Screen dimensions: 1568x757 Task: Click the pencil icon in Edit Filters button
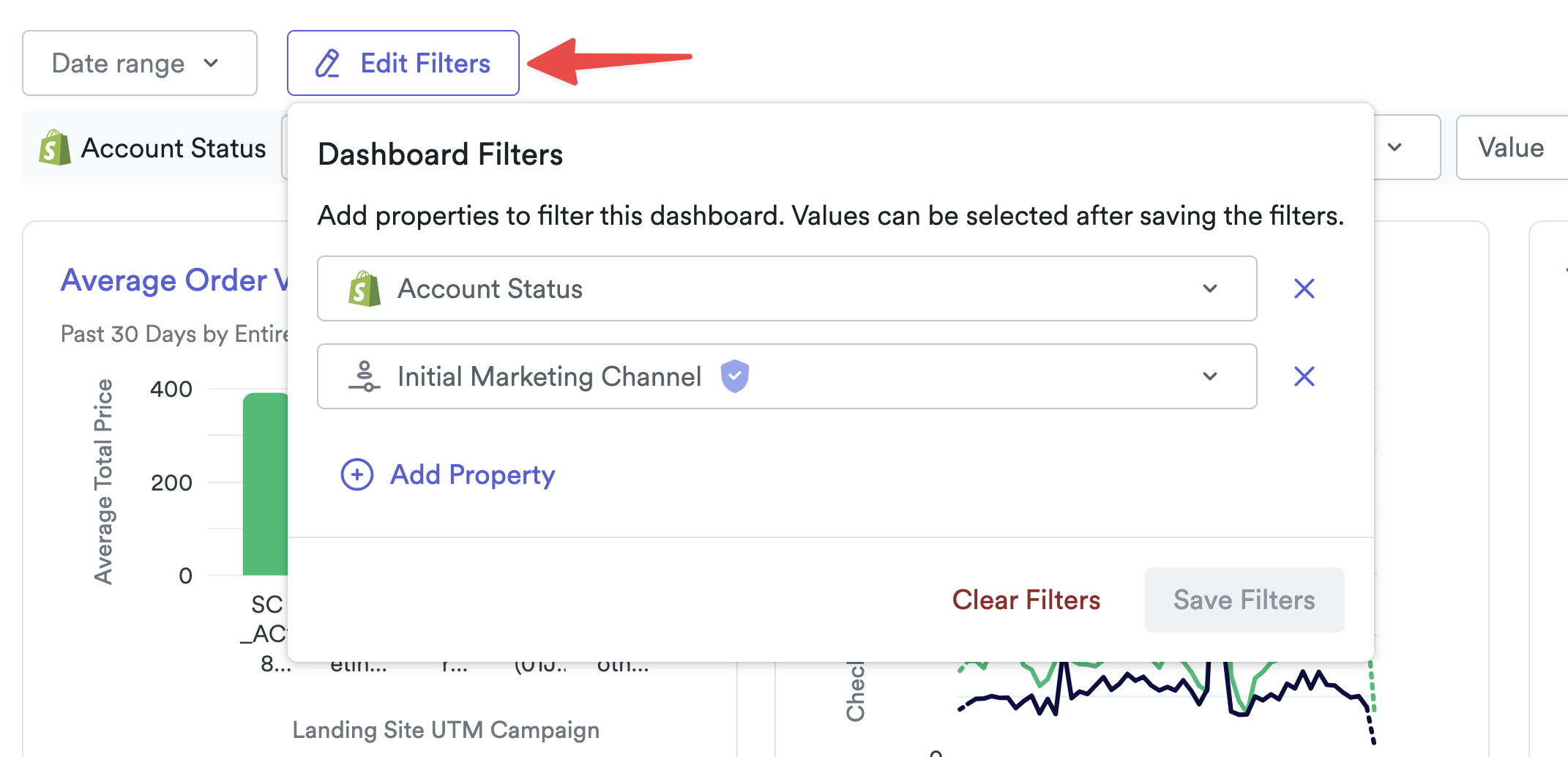pos(327,63)
